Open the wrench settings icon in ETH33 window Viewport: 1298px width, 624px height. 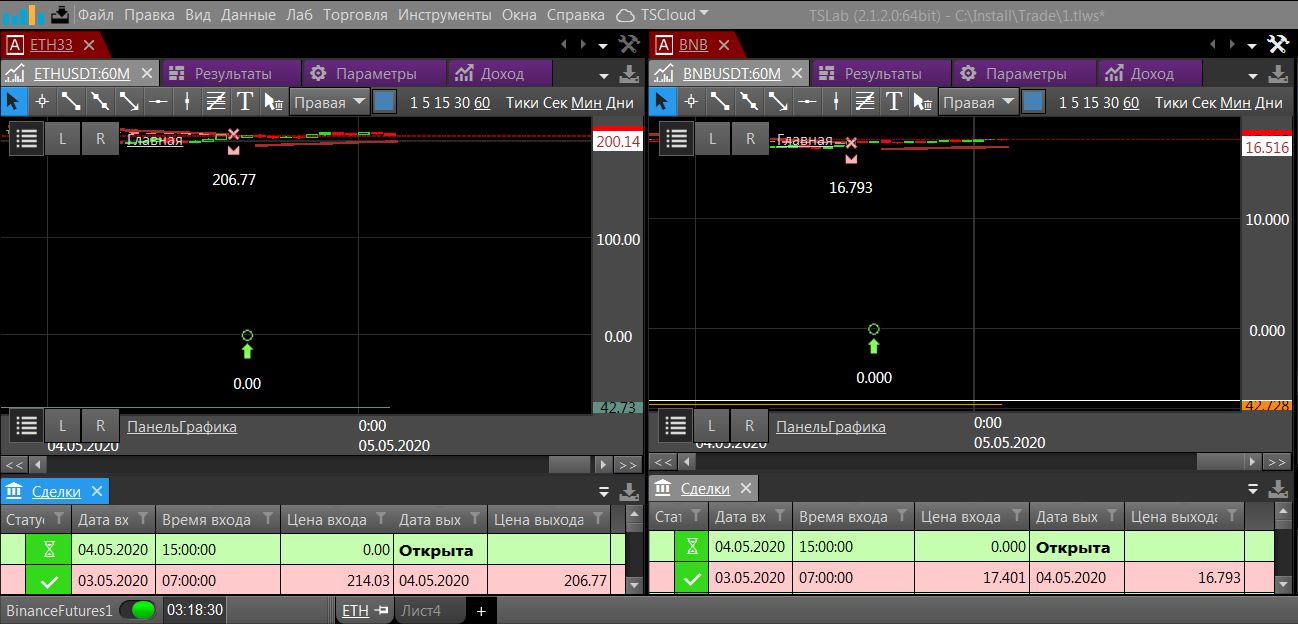[629, 45]
